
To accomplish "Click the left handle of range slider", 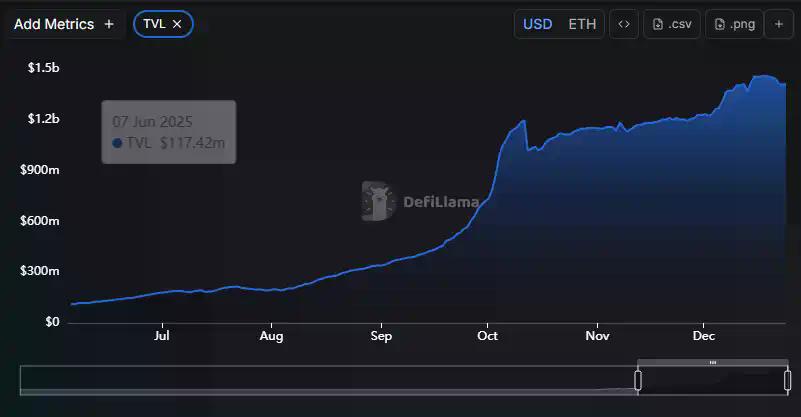I will 638,380.
